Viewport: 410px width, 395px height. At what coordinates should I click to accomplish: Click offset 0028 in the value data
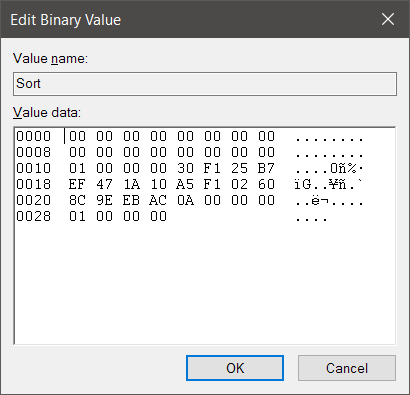tap(34, 216)
